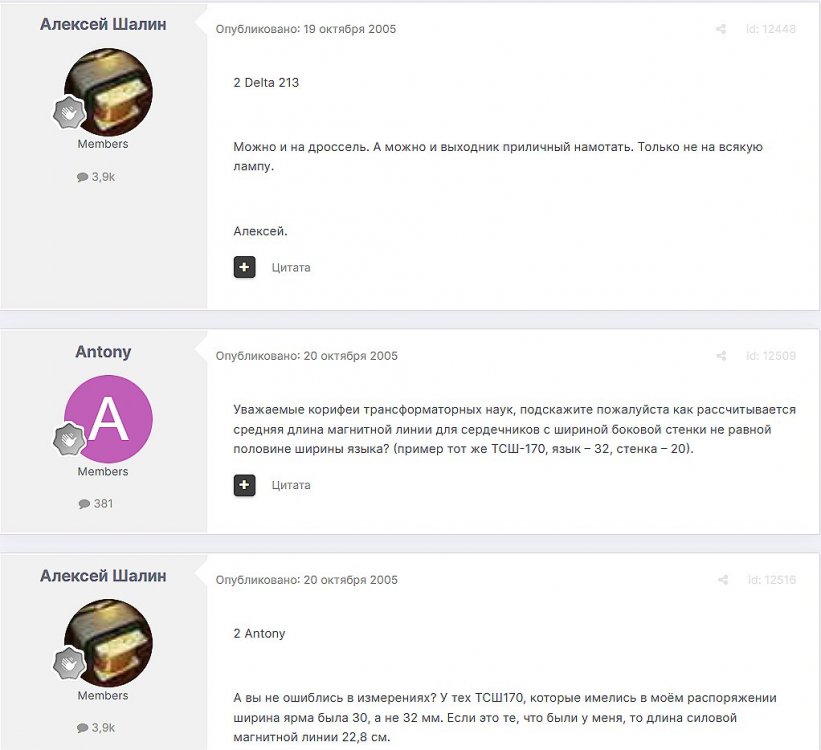Click rank badge on Antony's avatar
This screenshot has width=821, height=750.
69,439
